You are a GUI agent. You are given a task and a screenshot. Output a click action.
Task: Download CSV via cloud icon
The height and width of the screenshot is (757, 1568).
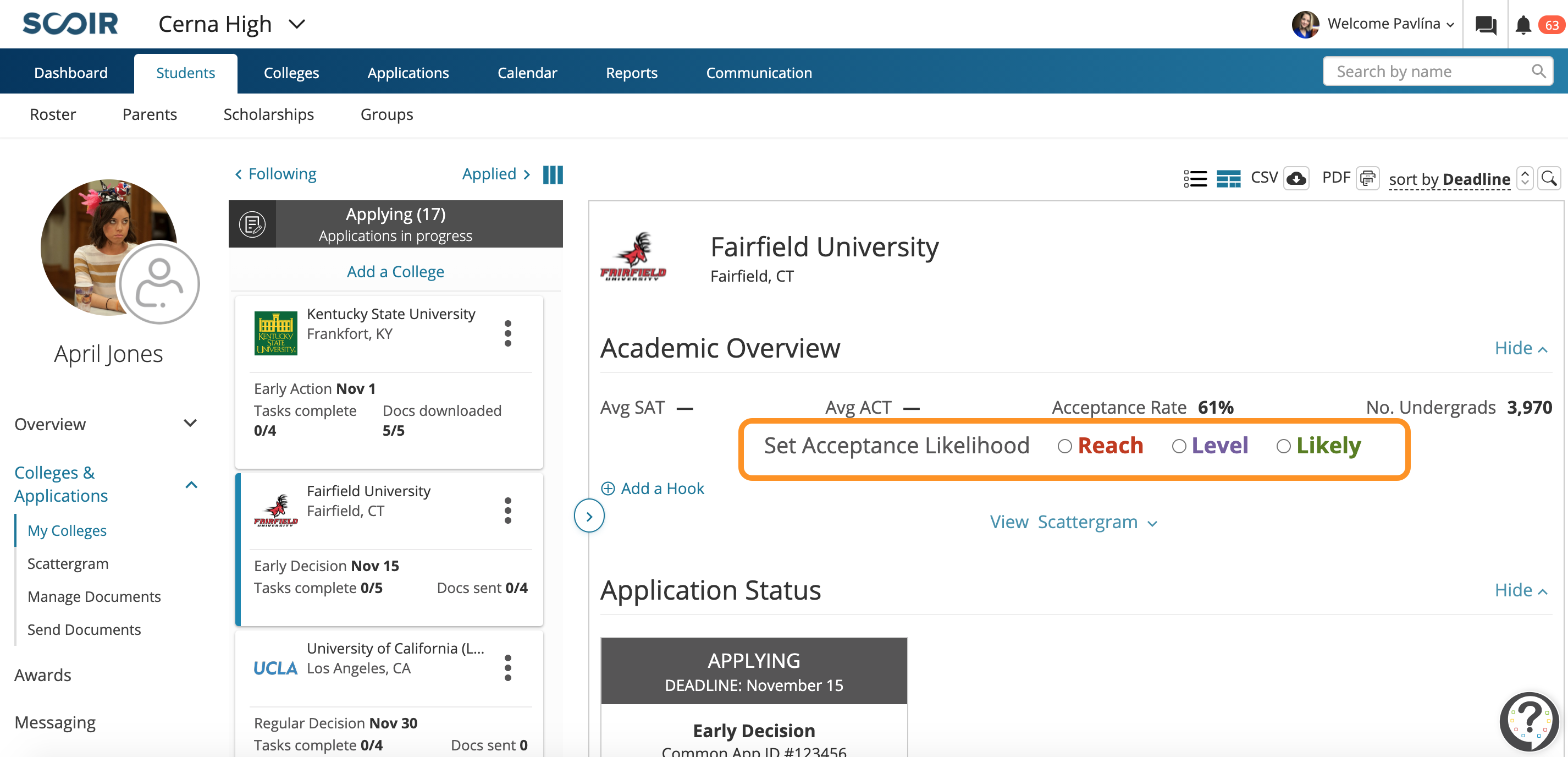coord(1296,178)
